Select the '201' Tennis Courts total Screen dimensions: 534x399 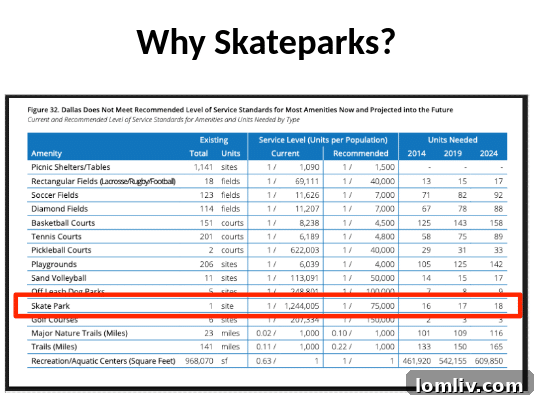tap(206, 237)
